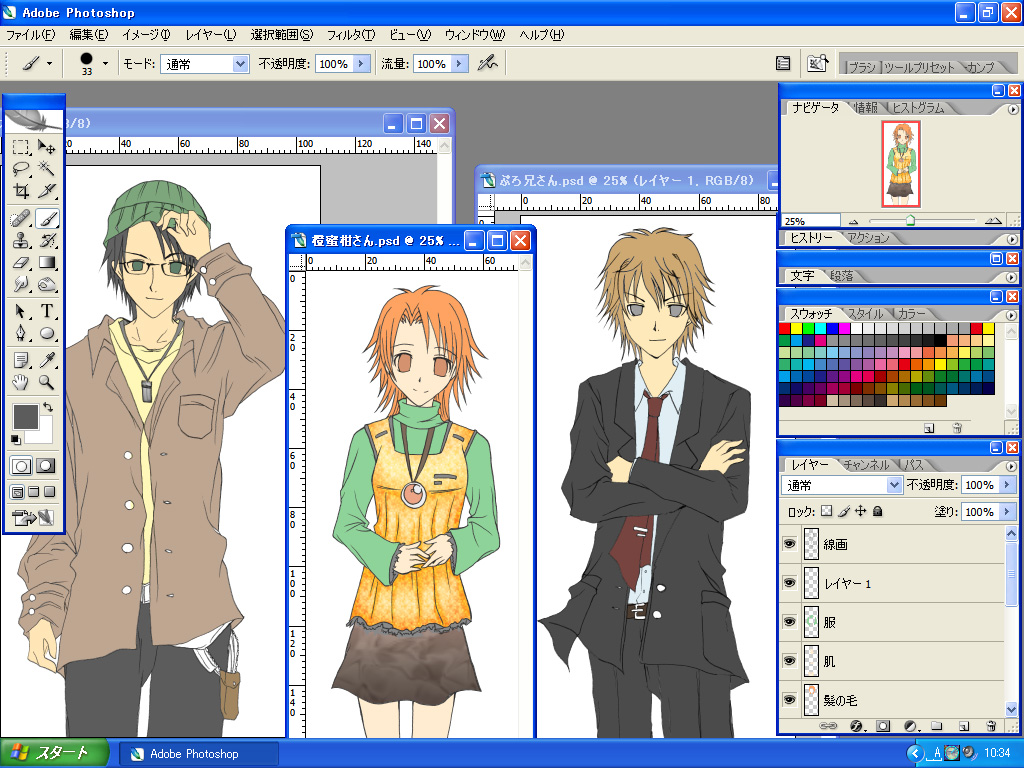Screen dimensions: 1024x768
Task: Select the Brush tool in toolbox
Action: pos(47,218)
